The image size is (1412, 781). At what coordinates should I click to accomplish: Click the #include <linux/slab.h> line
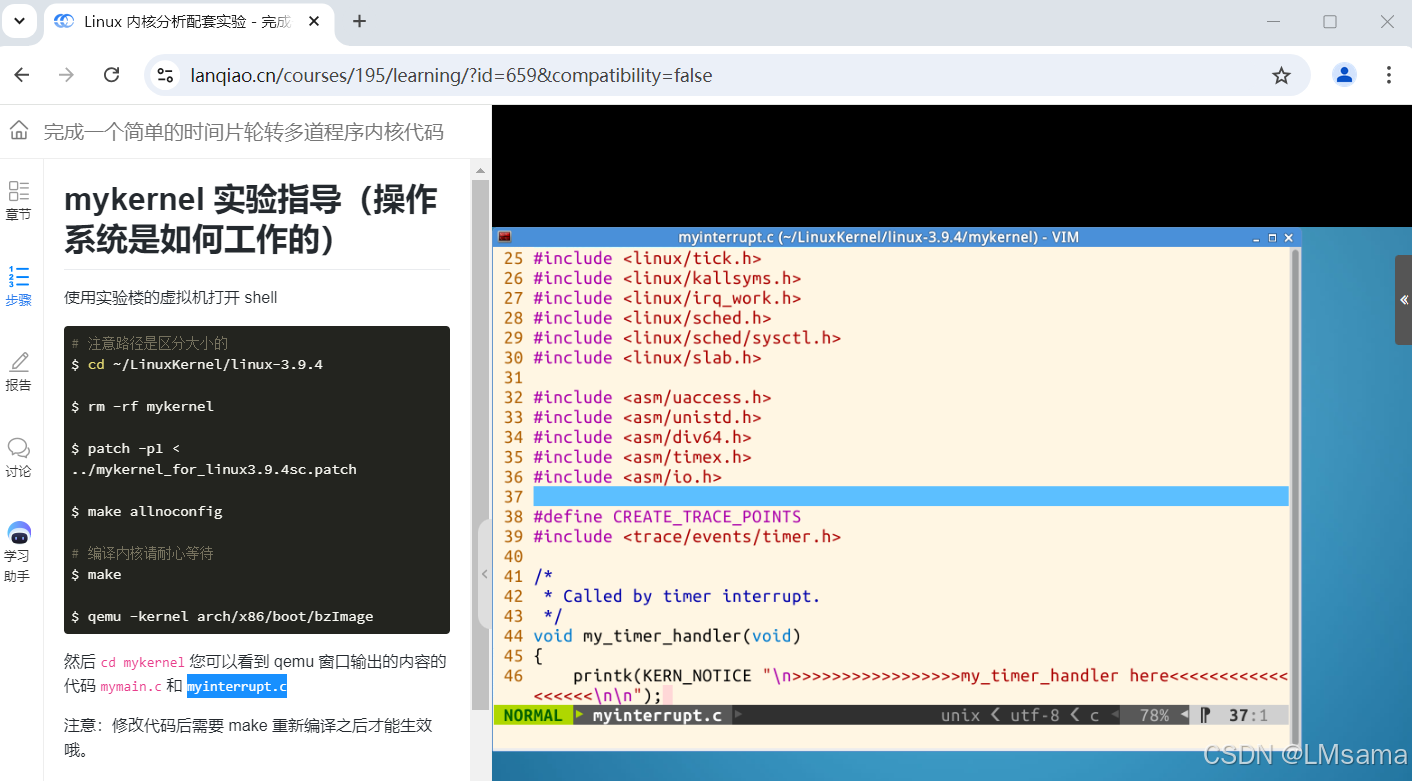point(647,357)
